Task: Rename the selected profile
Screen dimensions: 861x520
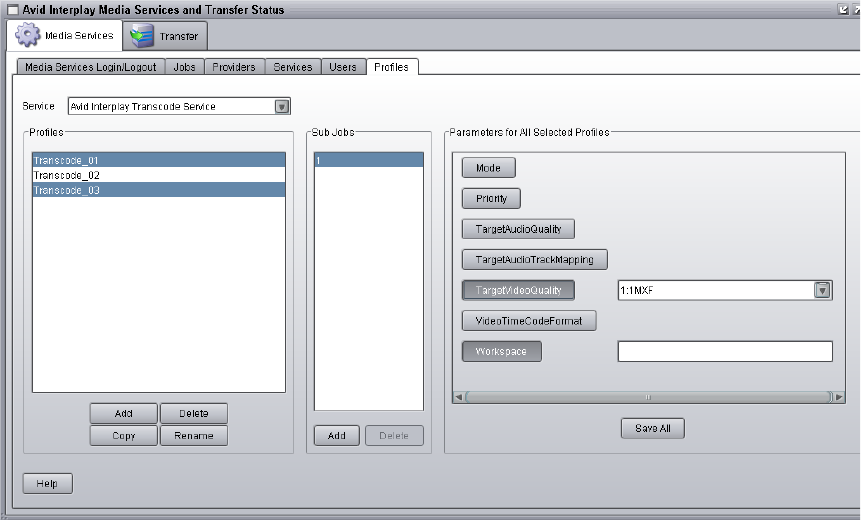Action: (x=194, y=435)
